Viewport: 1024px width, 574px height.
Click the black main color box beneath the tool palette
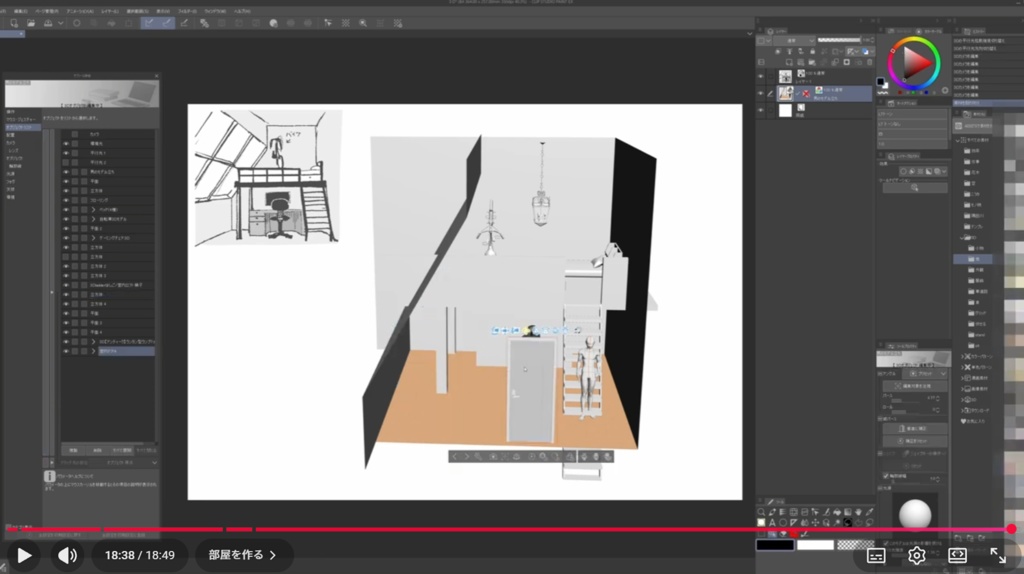point(775,545)
